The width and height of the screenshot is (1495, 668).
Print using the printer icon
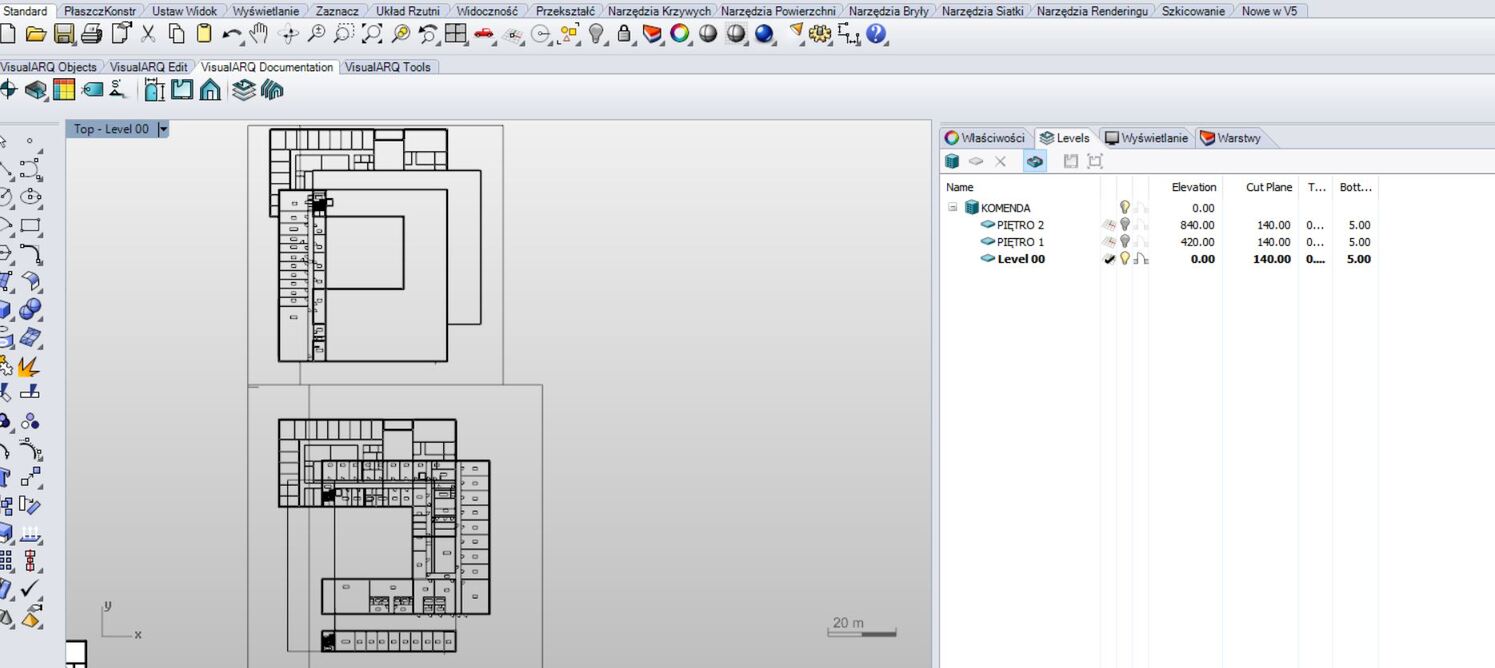[92, 34]
